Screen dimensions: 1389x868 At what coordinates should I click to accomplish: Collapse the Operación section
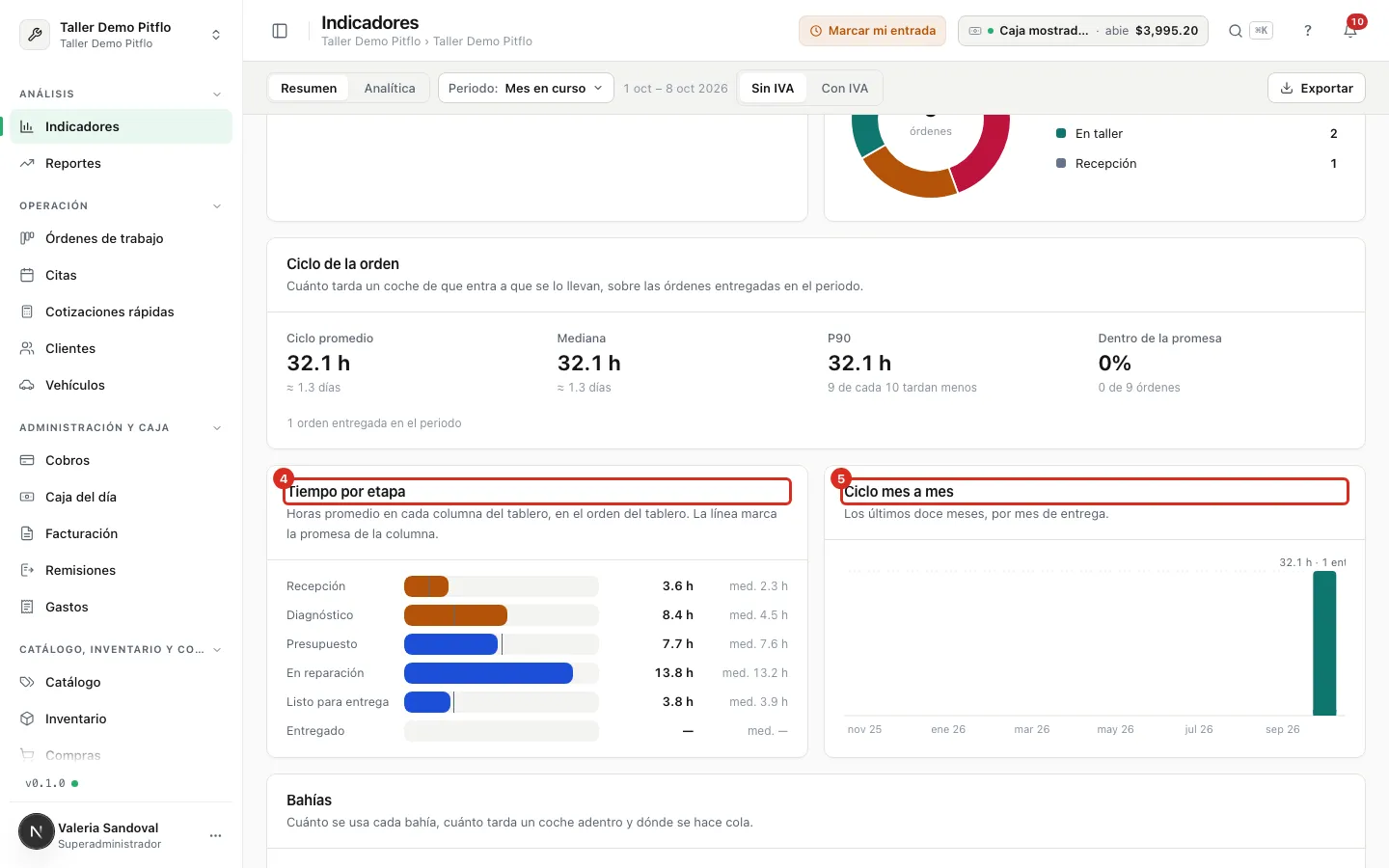pos(217,205)
